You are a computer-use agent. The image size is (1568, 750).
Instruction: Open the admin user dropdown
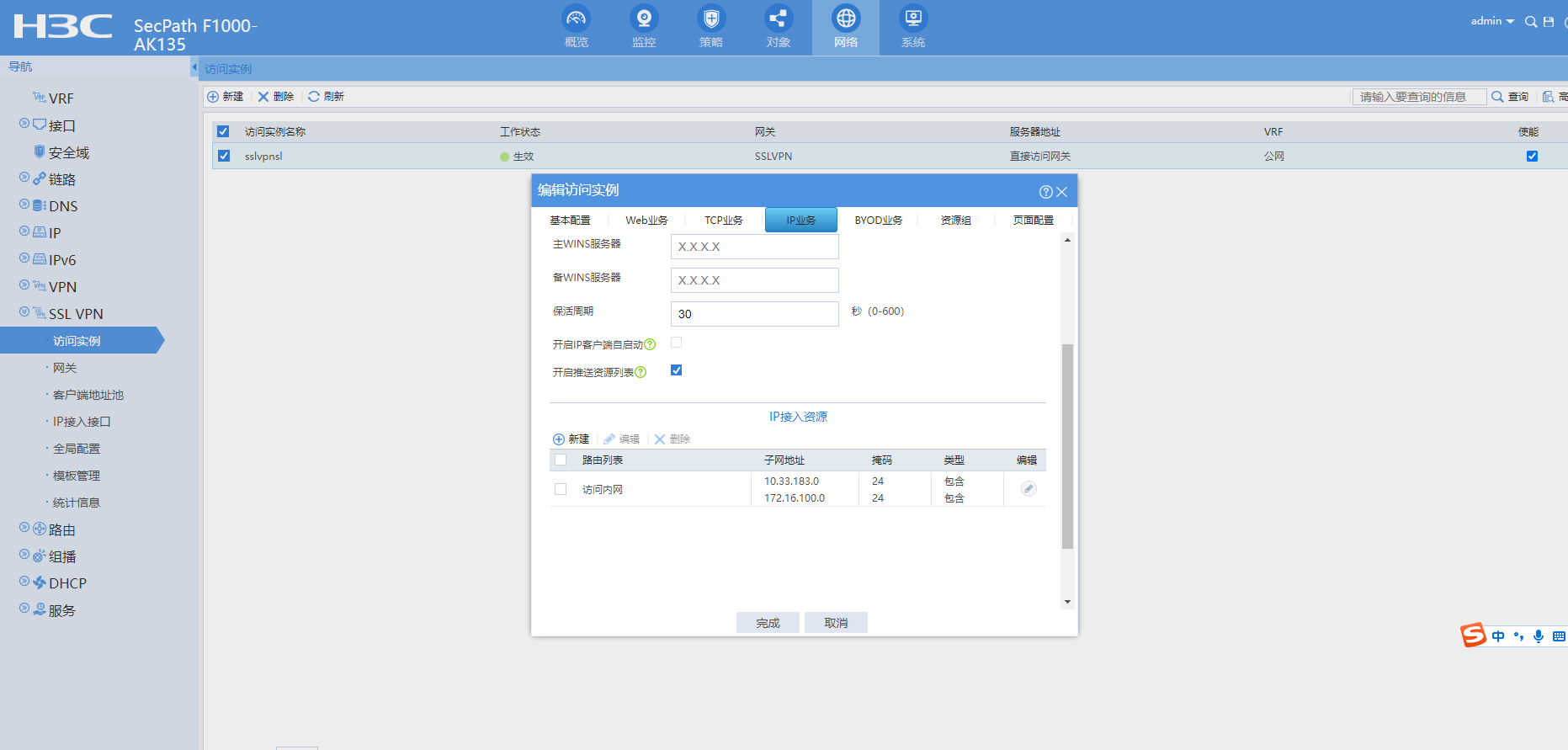coord(1492,21)
